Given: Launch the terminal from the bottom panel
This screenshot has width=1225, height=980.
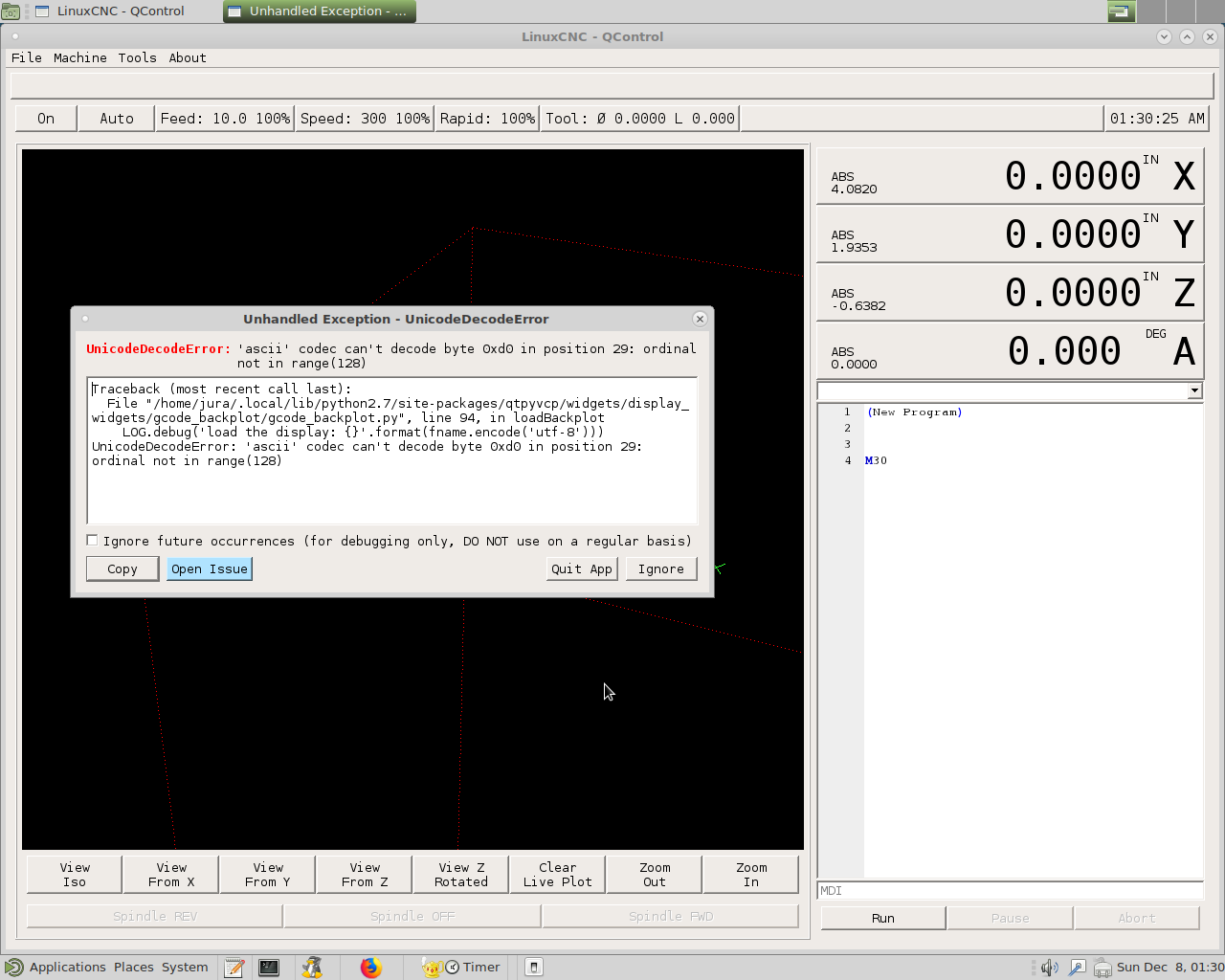Looking at the screenshot, I should [269, 968].
